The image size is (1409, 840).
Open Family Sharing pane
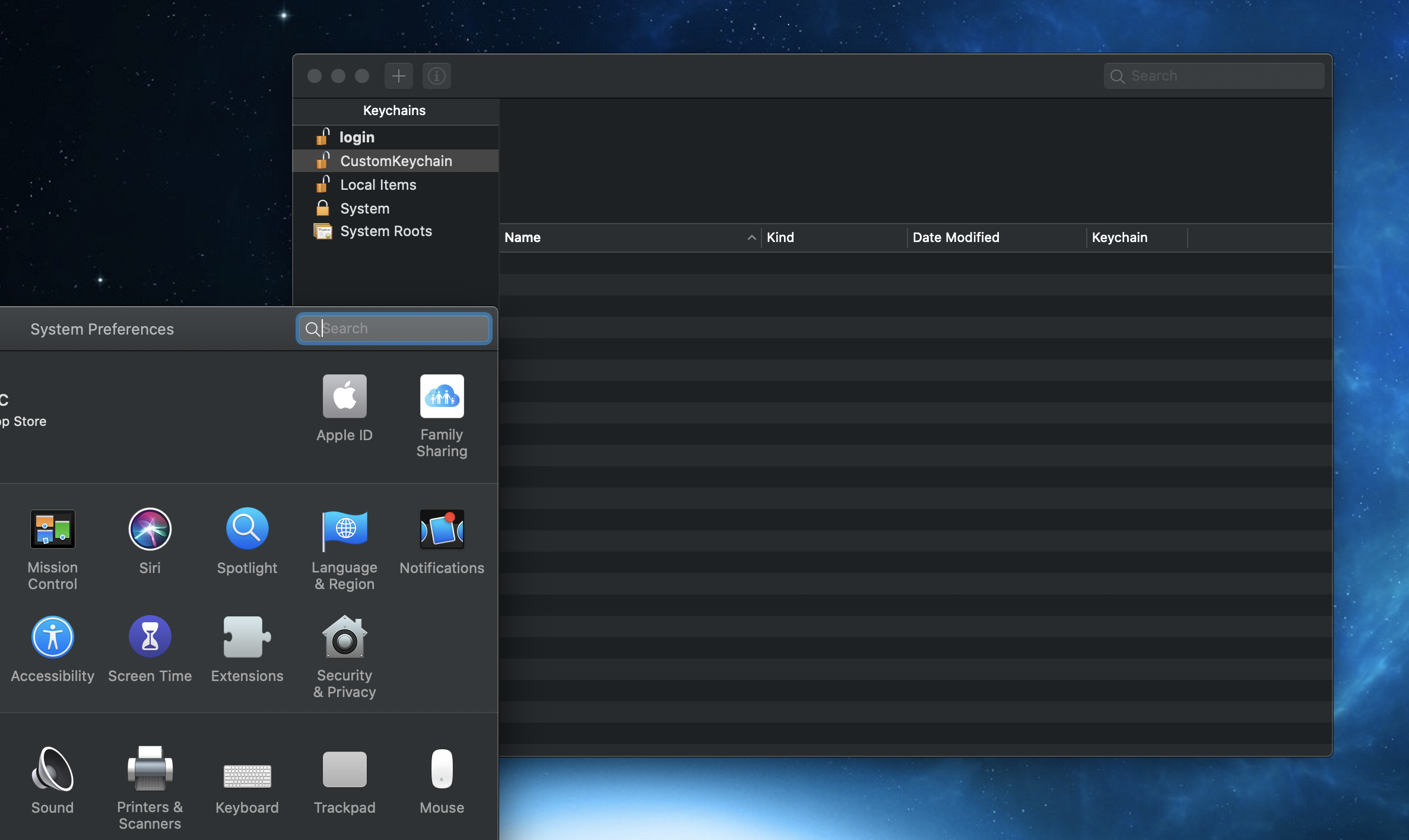(x=442, y=396)
